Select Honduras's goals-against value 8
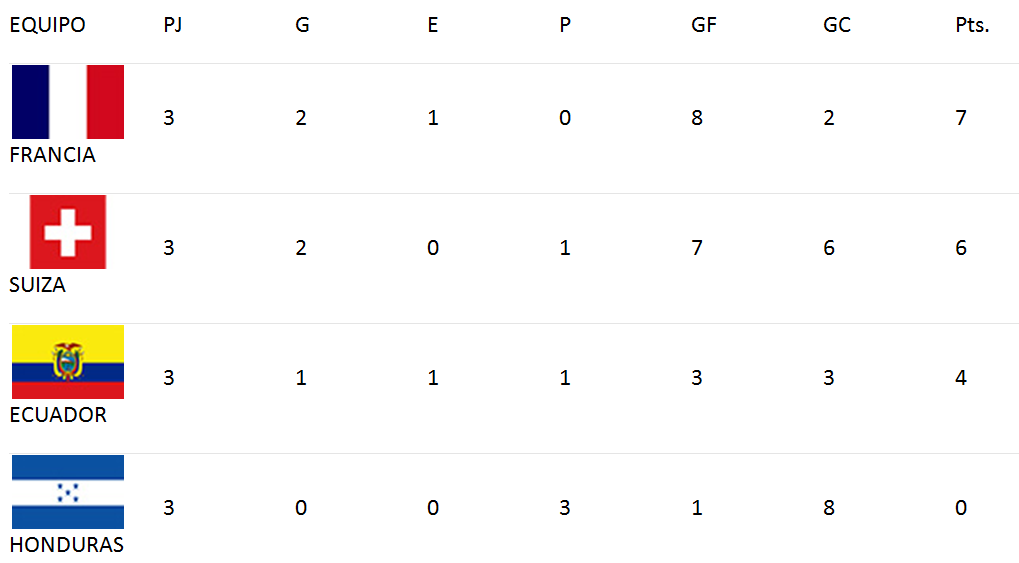The height and width of the screenshot is (563, 1019). coord(829,508)
